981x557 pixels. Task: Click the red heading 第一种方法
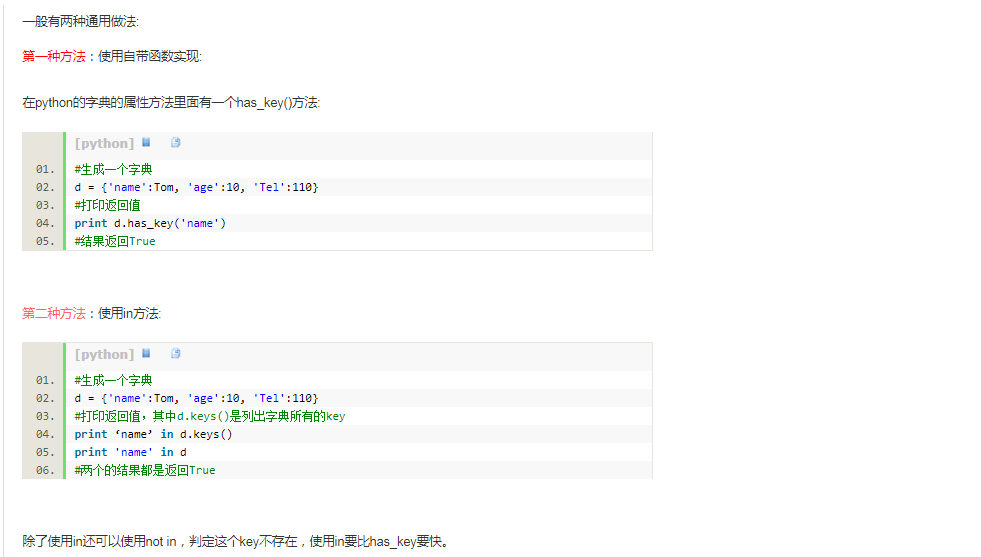[x=54, y=56]
